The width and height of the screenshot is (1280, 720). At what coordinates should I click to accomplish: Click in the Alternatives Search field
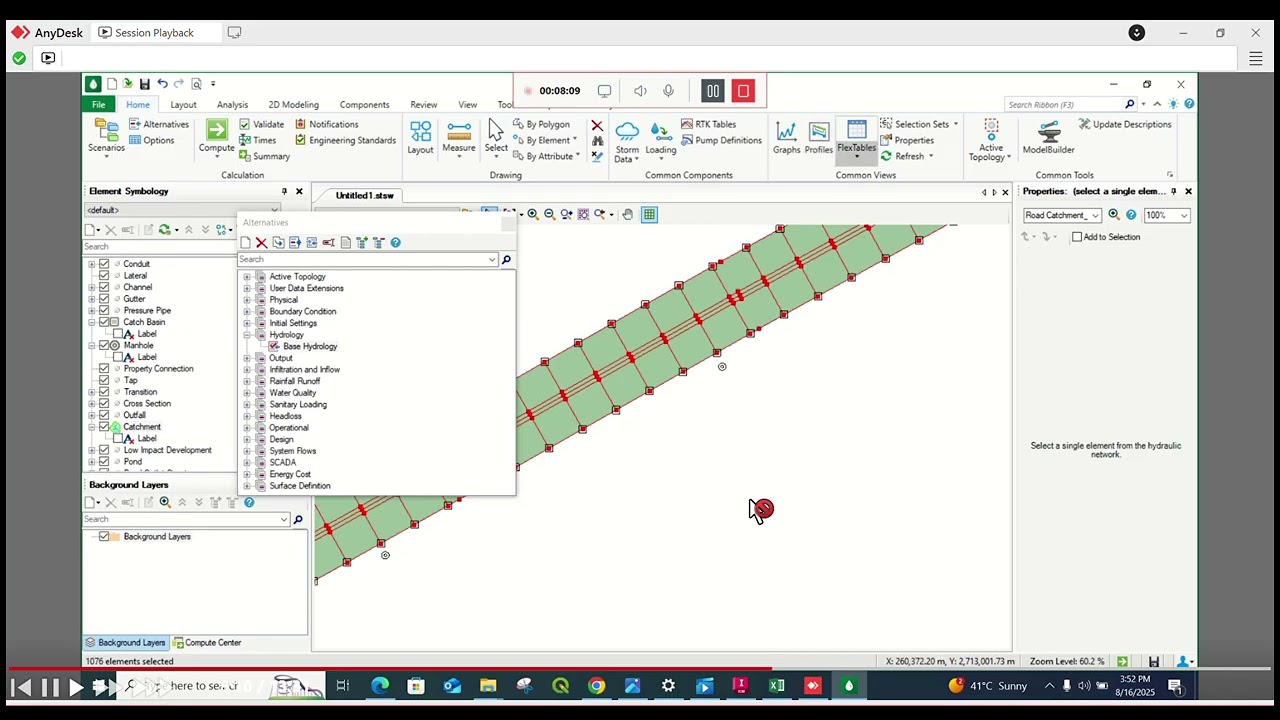367,260
